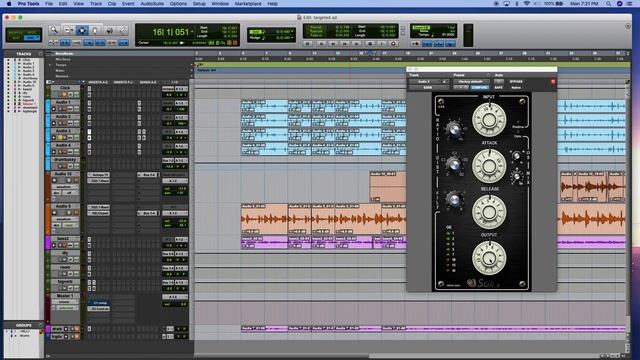Open the Window menu
This screenshot has height=360, width=640.
pyautogui.click(x=220, y=4)
